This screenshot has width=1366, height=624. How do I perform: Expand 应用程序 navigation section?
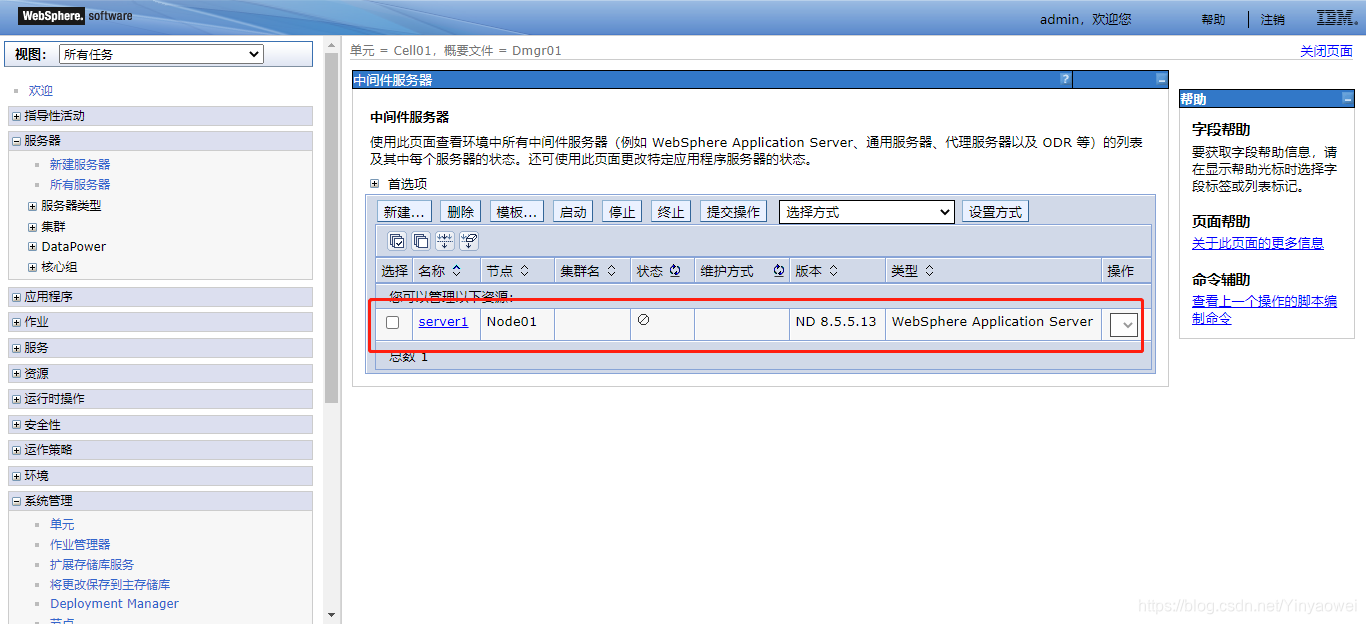point(16,297)
